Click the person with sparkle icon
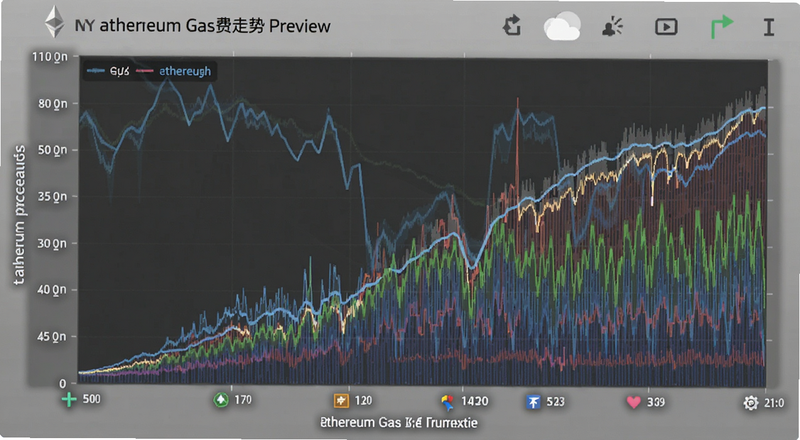 click(612, 27)
